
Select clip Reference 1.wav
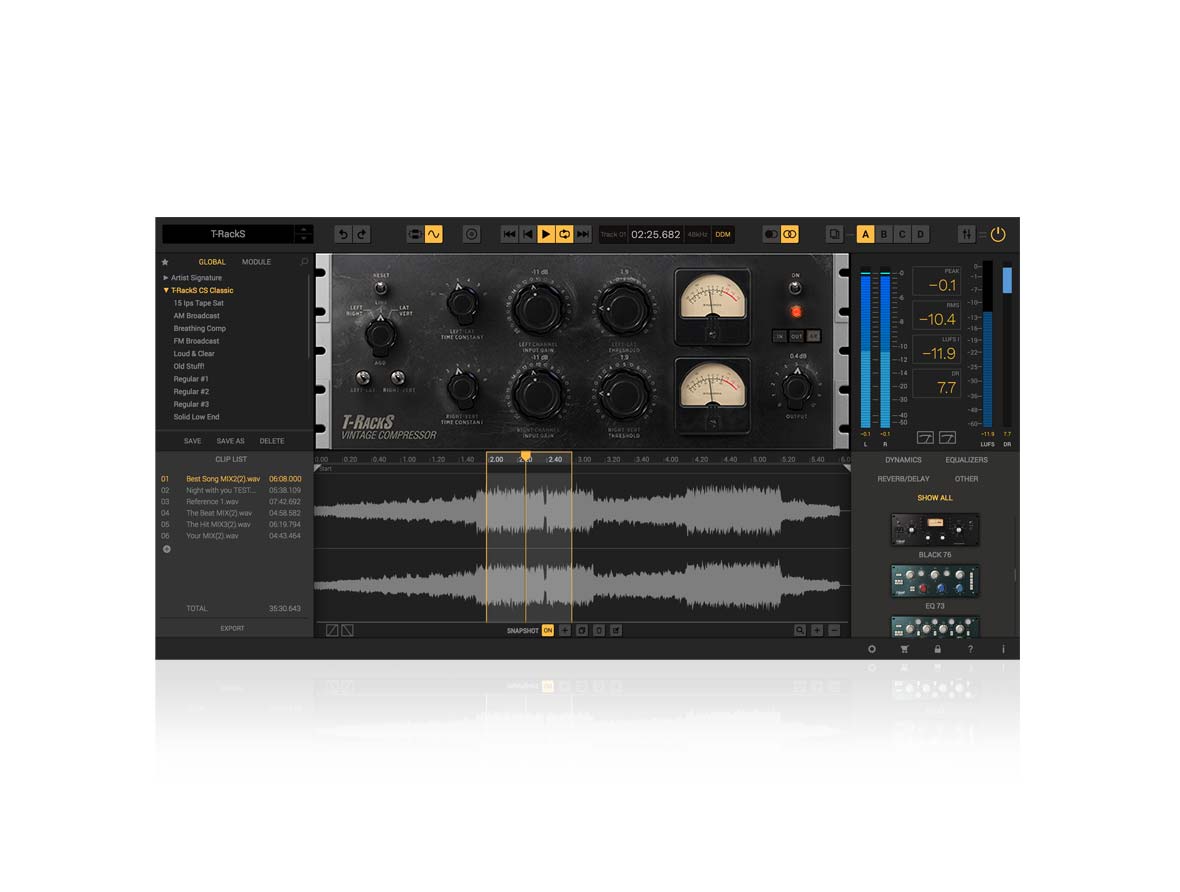[231, 502]
